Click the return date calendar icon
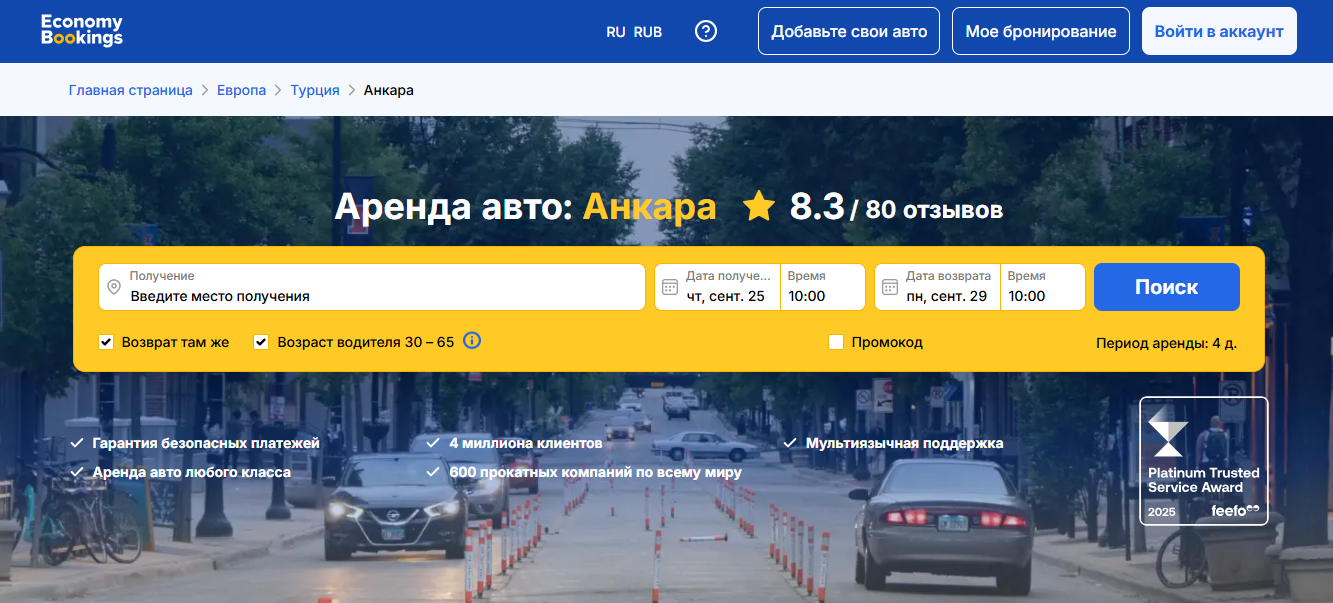Image resolution: width=1333 pixels, height=603 pixels. point(890,288)
